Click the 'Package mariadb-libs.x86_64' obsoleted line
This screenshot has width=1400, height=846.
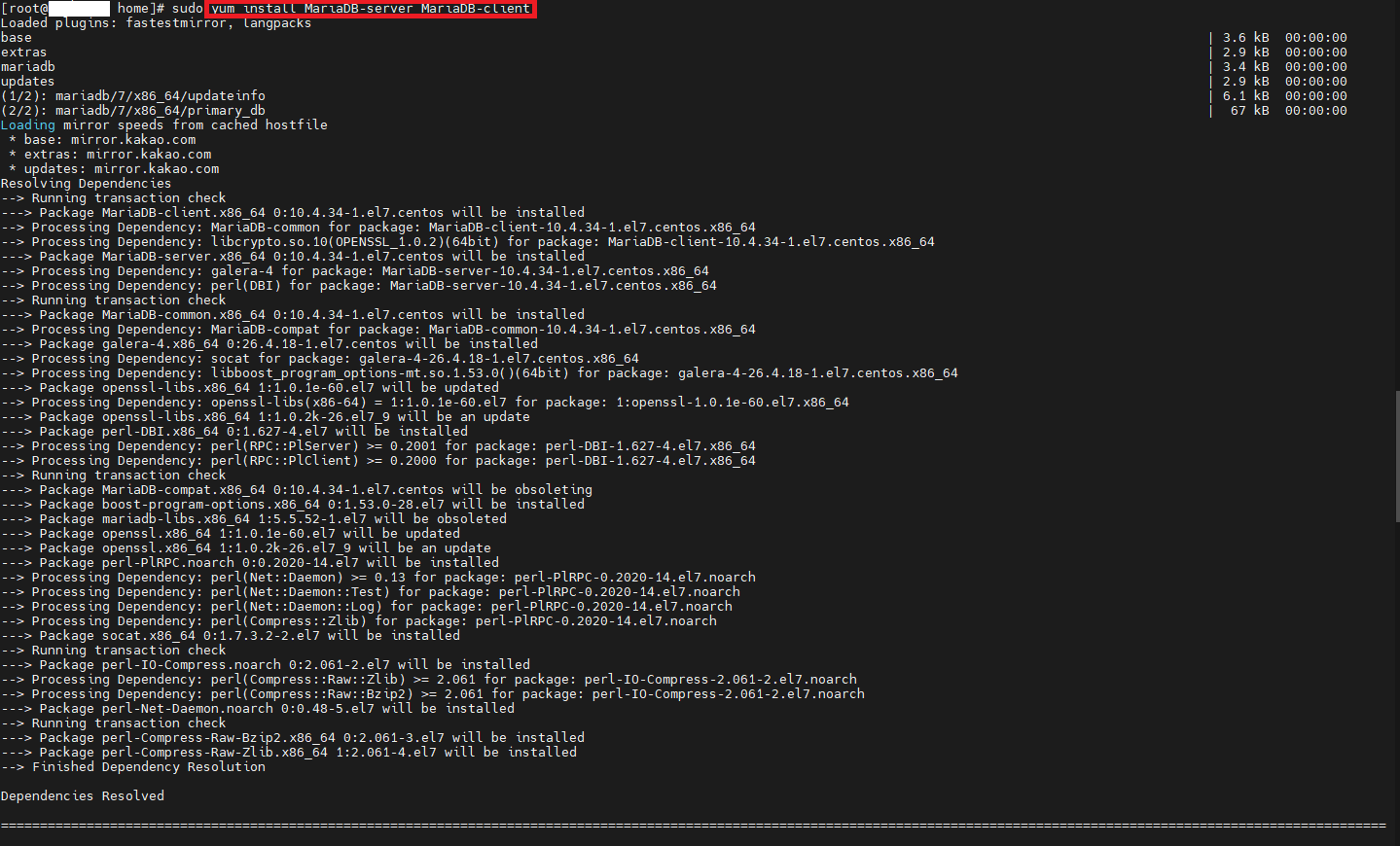pyautogui.click(x=254, y=519)
